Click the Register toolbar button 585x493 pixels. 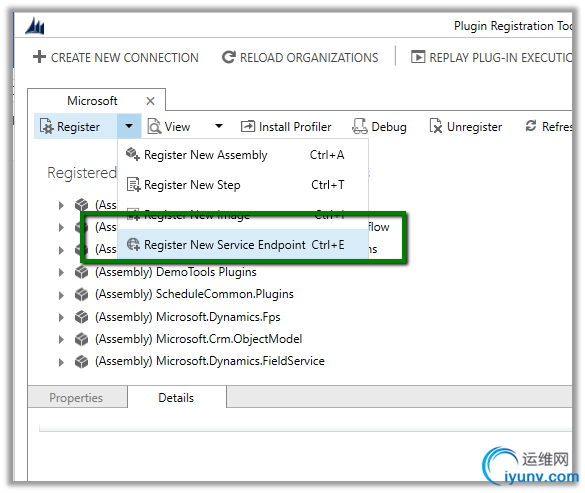coord(76,127)
